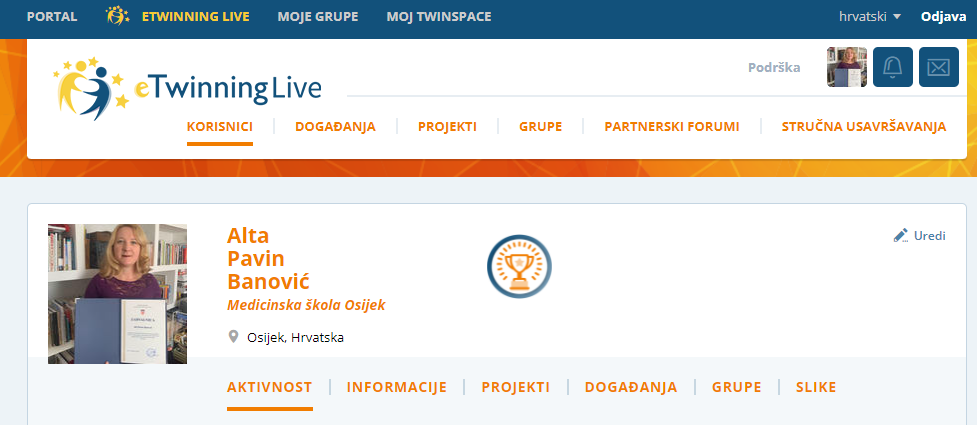Click Uredi to edit profile

[x=930, y=236]
